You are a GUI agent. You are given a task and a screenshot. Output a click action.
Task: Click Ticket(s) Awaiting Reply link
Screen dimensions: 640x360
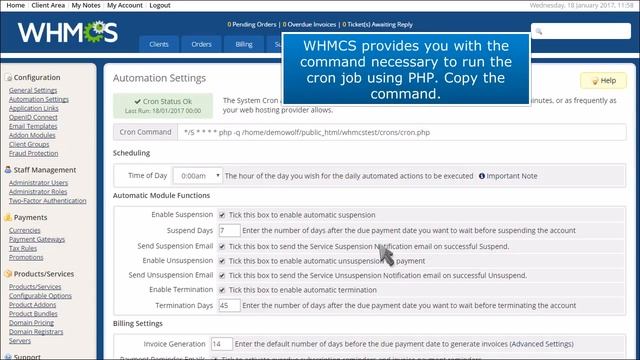(378, 24)
